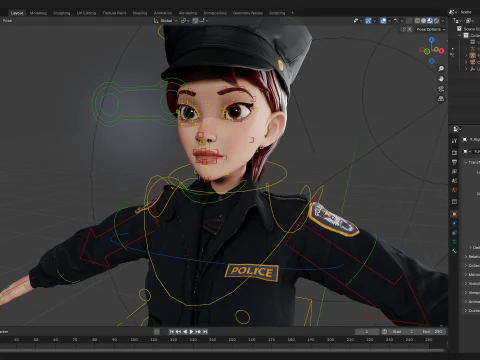The height and width of the screenshot is (360, 480).
Task: Toggle camera view icon
Action: (441, 89)
